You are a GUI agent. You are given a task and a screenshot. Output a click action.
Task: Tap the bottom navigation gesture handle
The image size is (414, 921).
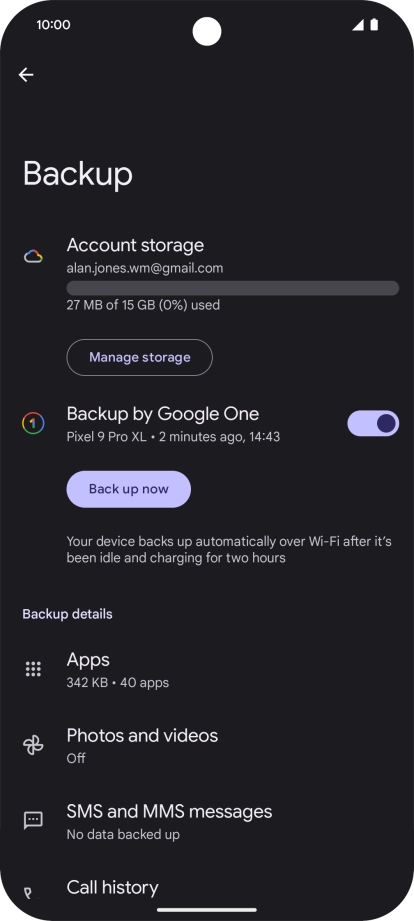(x=207, y=910)
